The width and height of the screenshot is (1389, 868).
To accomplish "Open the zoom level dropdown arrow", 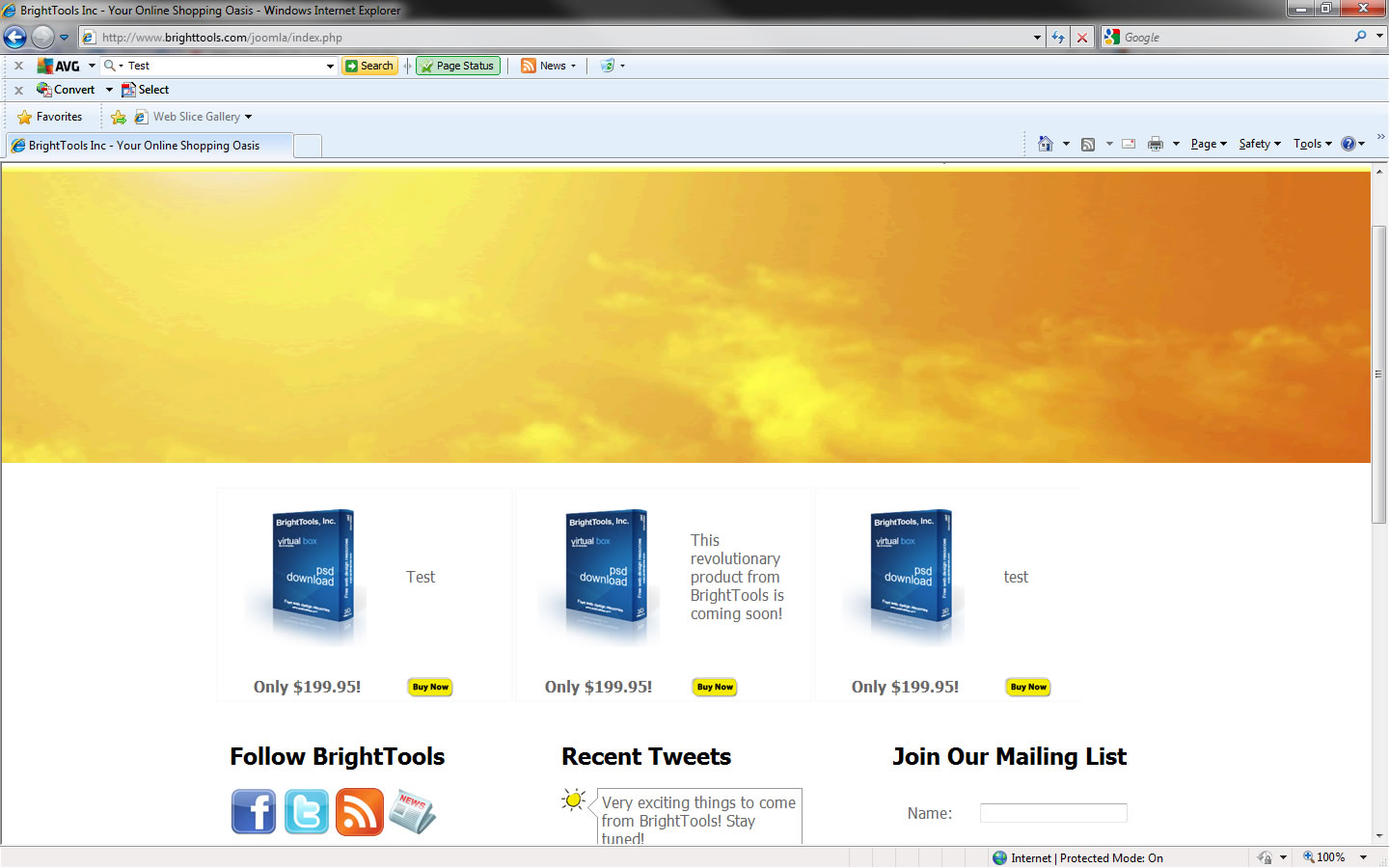I will point(1363,857).
